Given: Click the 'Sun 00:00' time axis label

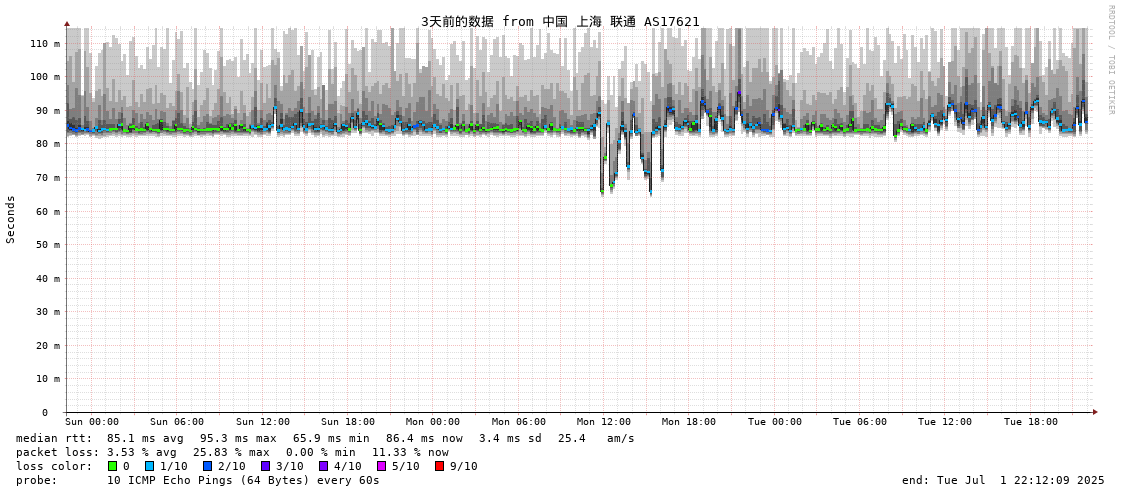Looking at the screenshot, I should pos(92,422).
